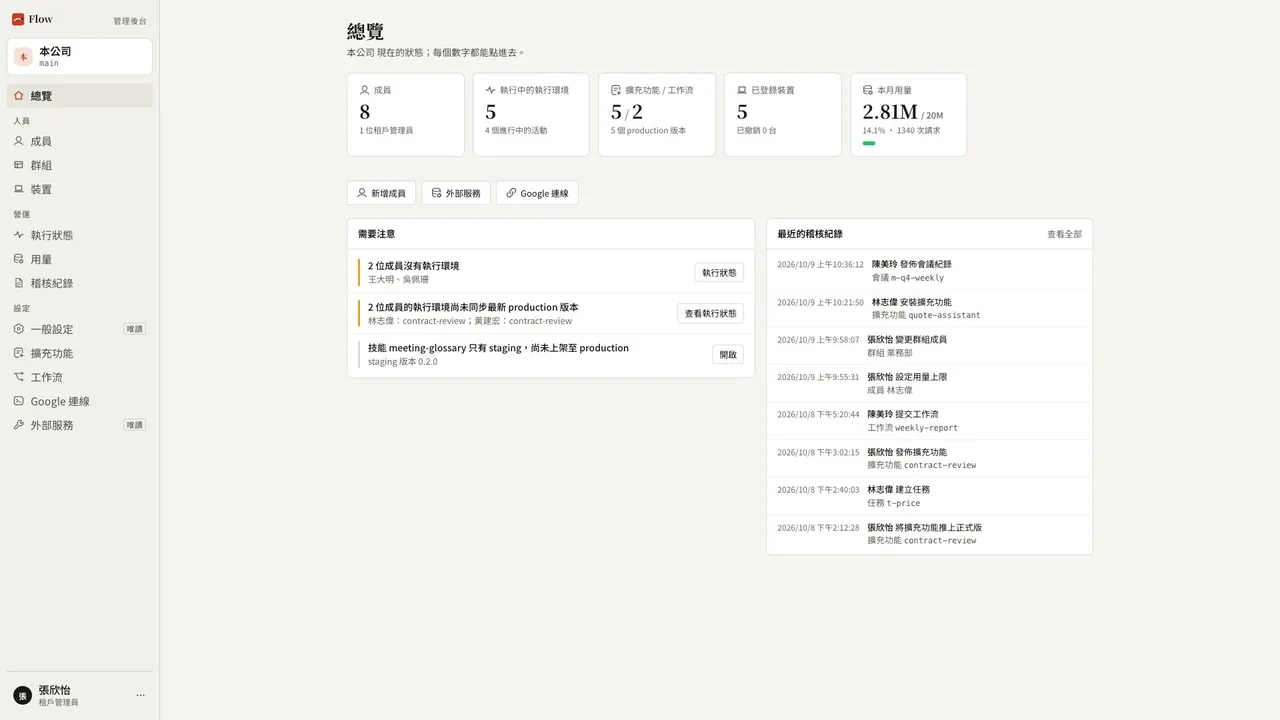Click the 開啟 button for meeting-glossary
The height and width of the screenshot is (720, 1280).
(728, 354)
